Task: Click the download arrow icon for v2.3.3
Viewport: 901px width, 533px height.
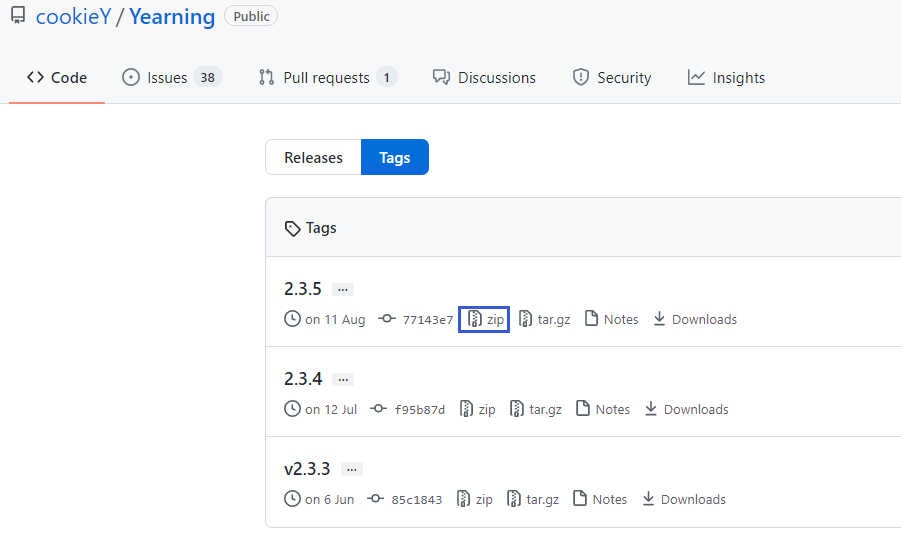Action: click(648, 499)
